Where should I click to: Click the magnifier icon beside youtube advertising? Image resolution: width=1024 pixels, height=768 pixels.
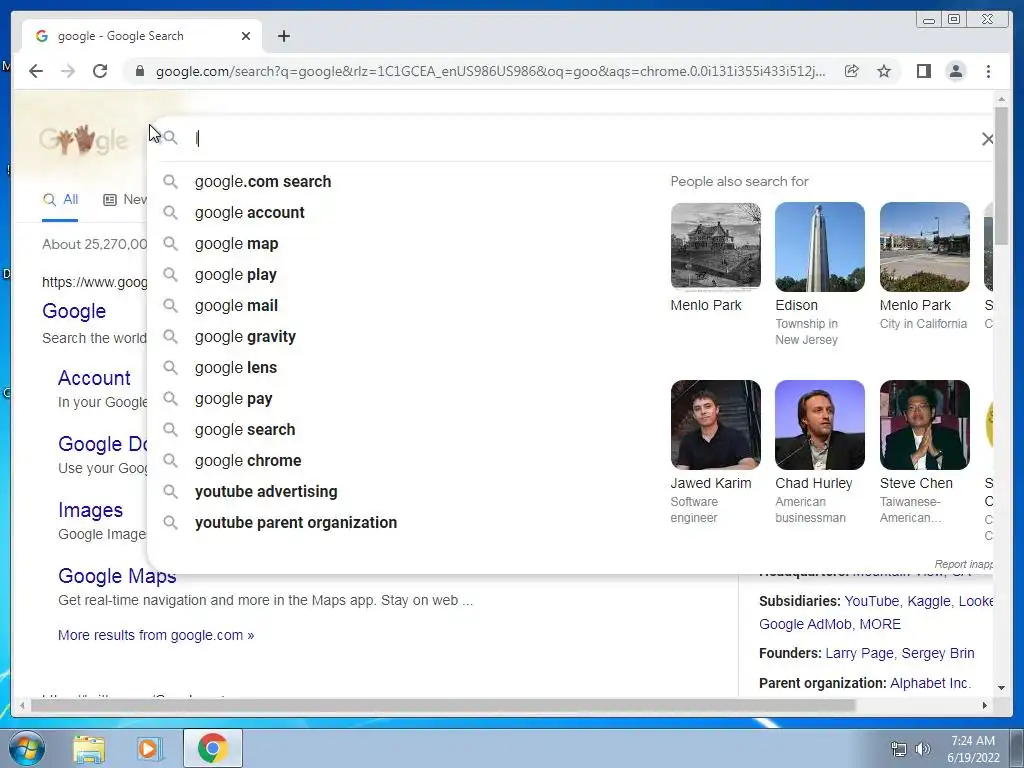(x=170, y=491)
